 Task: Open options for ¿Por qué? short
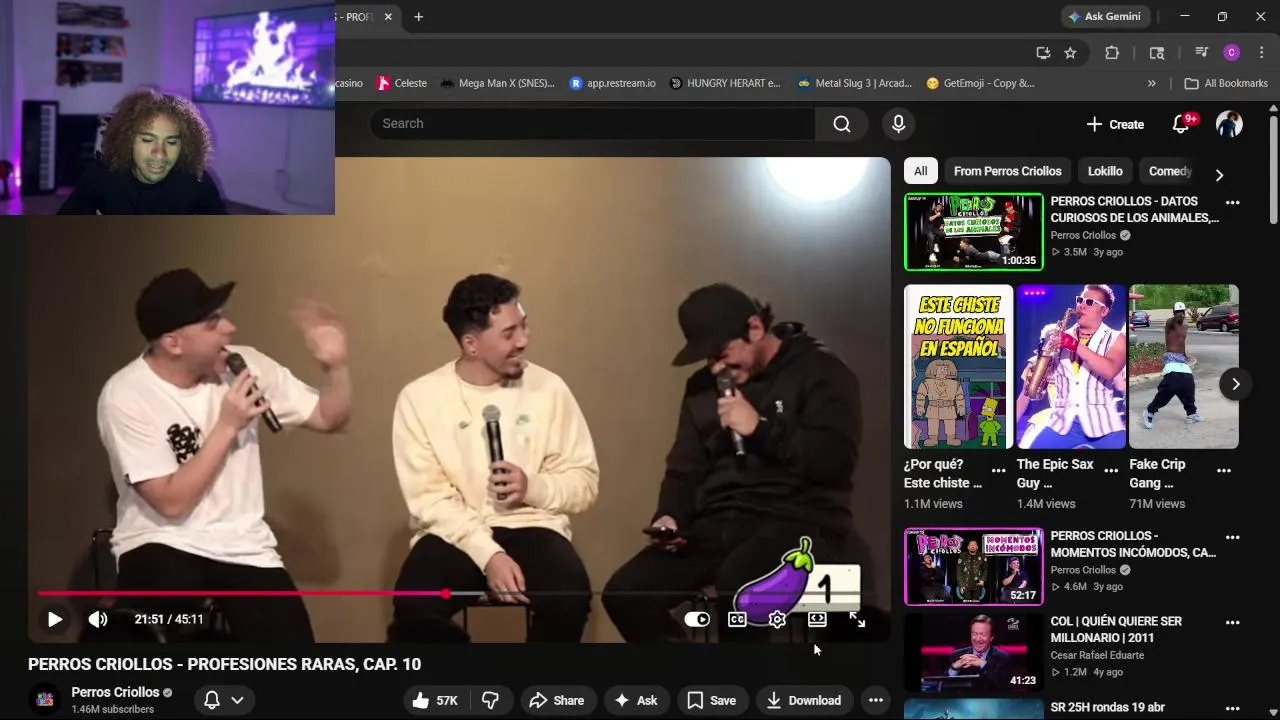[999, 470]
